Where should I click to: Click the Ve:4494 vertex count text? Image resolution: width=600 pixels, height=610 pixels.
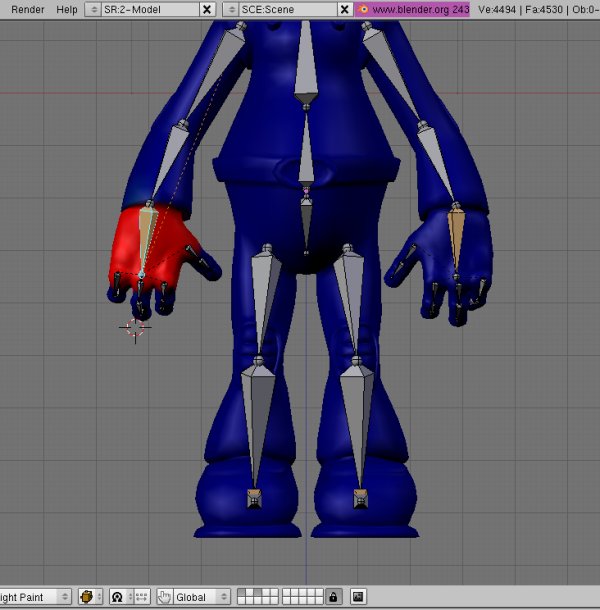(497, 9)
